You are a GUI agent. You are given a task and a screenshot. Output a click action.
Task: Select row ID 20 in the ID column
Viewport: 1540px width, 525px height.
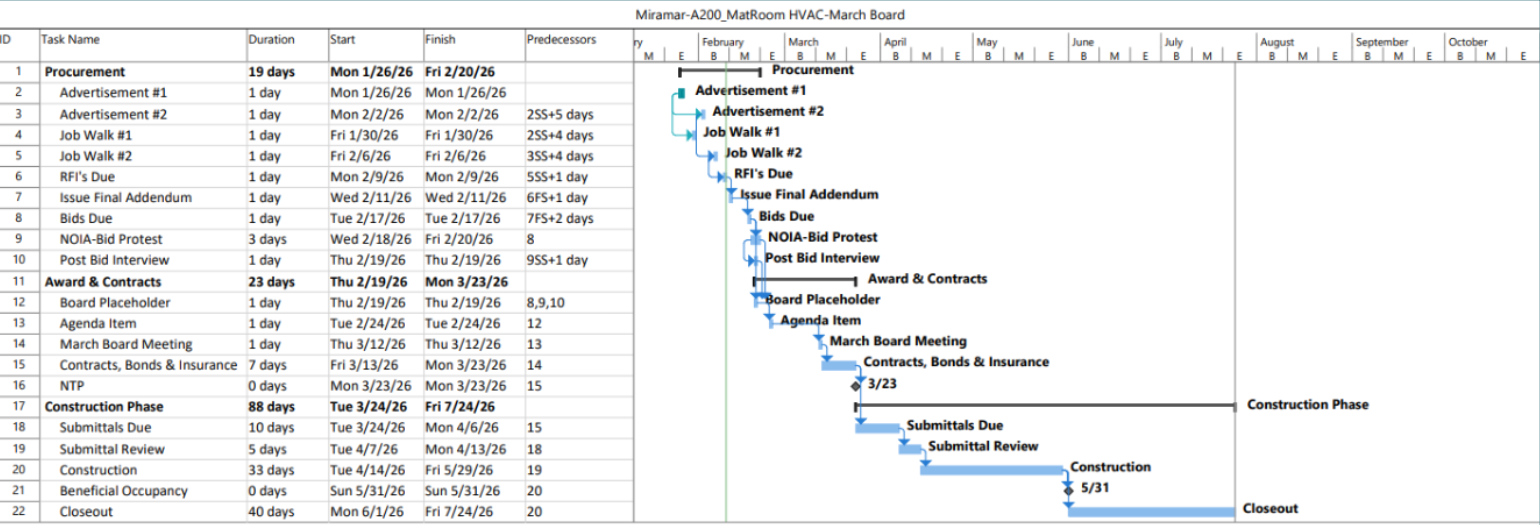click(x=18, y=470)
